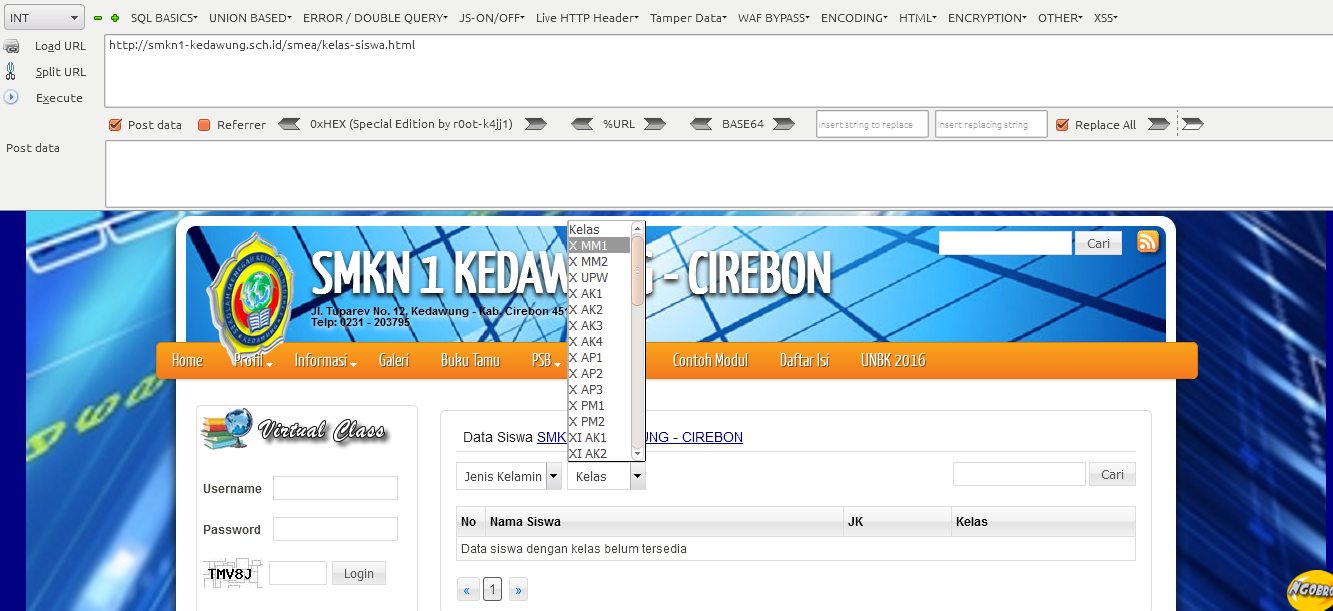Expand the PSB menu
The height and width of the screenshot is (611, 1333).
[545, 361]
